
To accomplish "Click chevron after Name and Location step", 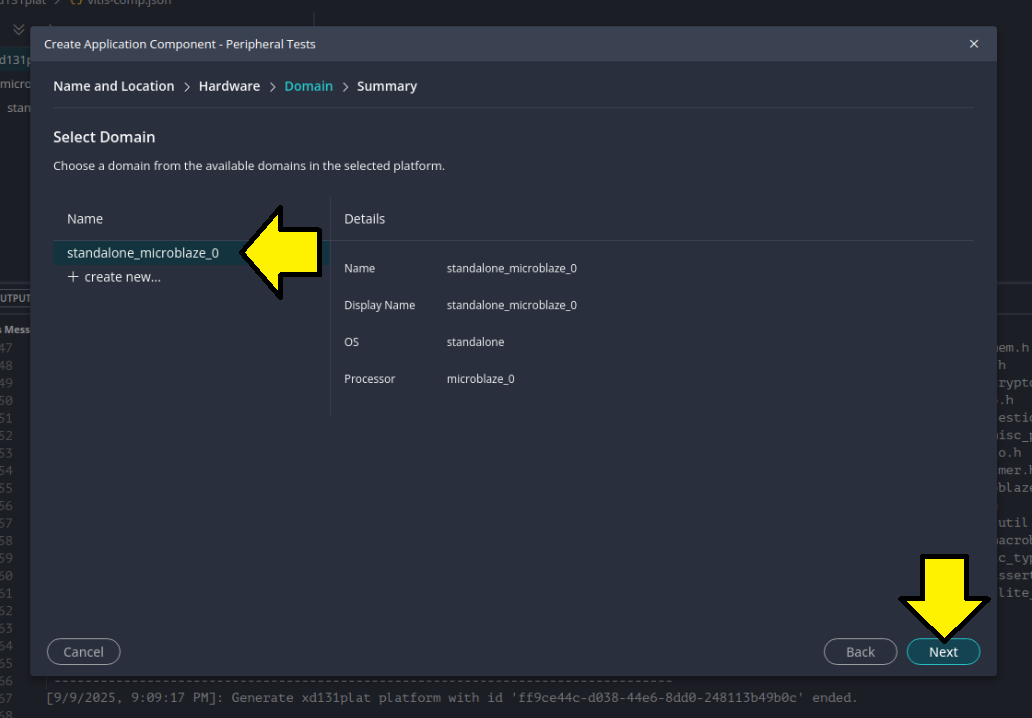I will coord(187,87).
